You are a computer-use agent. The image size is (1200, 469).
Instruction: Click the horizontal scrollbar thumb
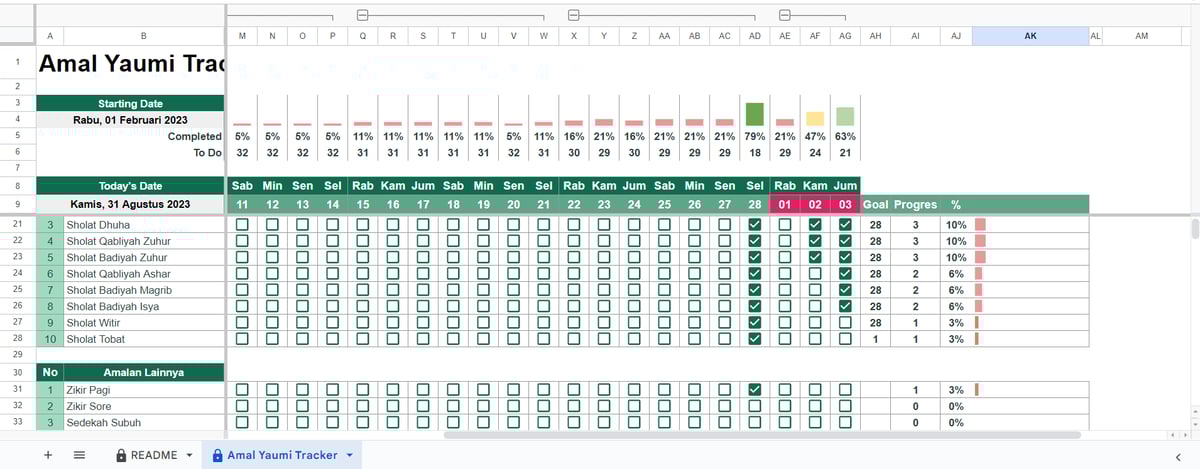click(x=762, y=435)
